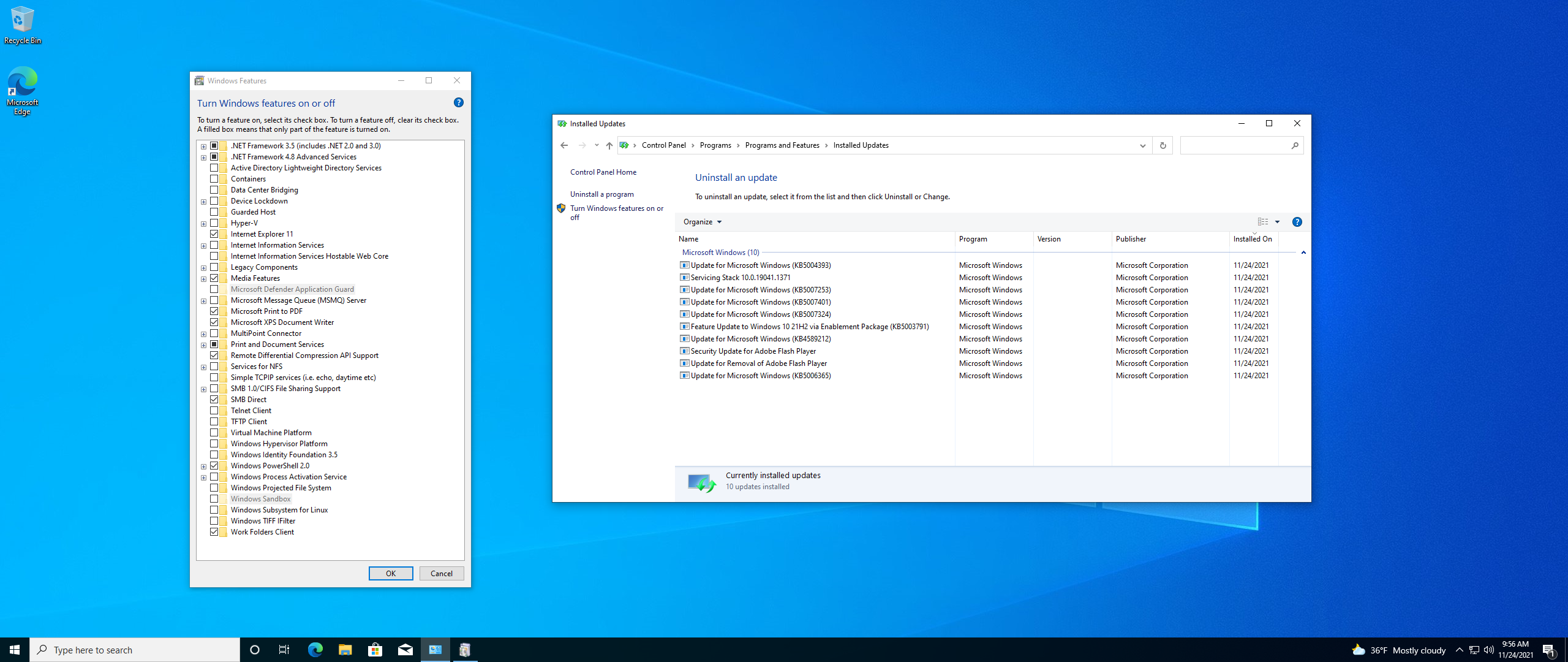Viewport: 1568px width, 662px height.
Task: Select Security Update for Adobe Flash Player
Action: [x=753, y=351]
